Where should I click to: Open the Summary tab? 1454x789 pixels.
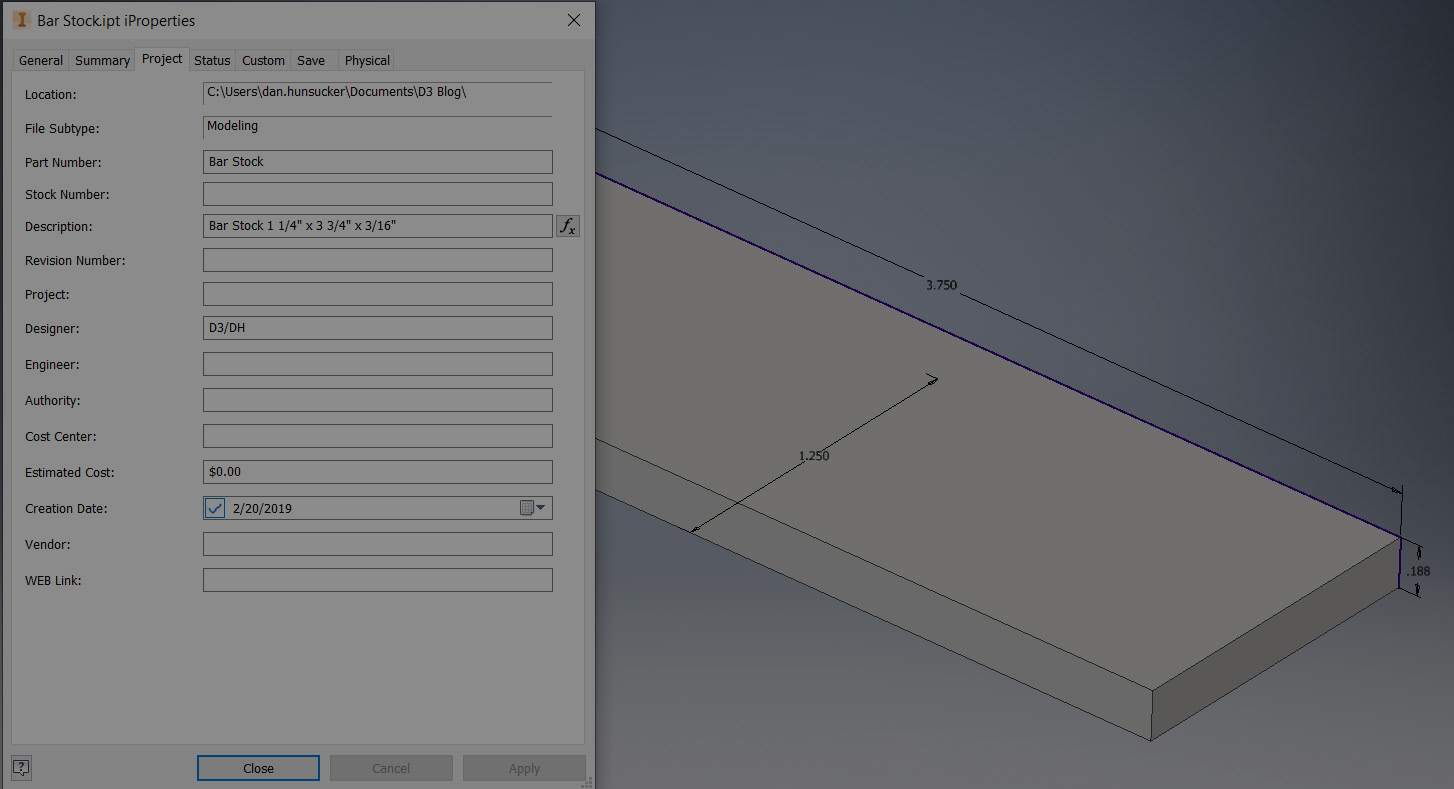pos(102,61)
